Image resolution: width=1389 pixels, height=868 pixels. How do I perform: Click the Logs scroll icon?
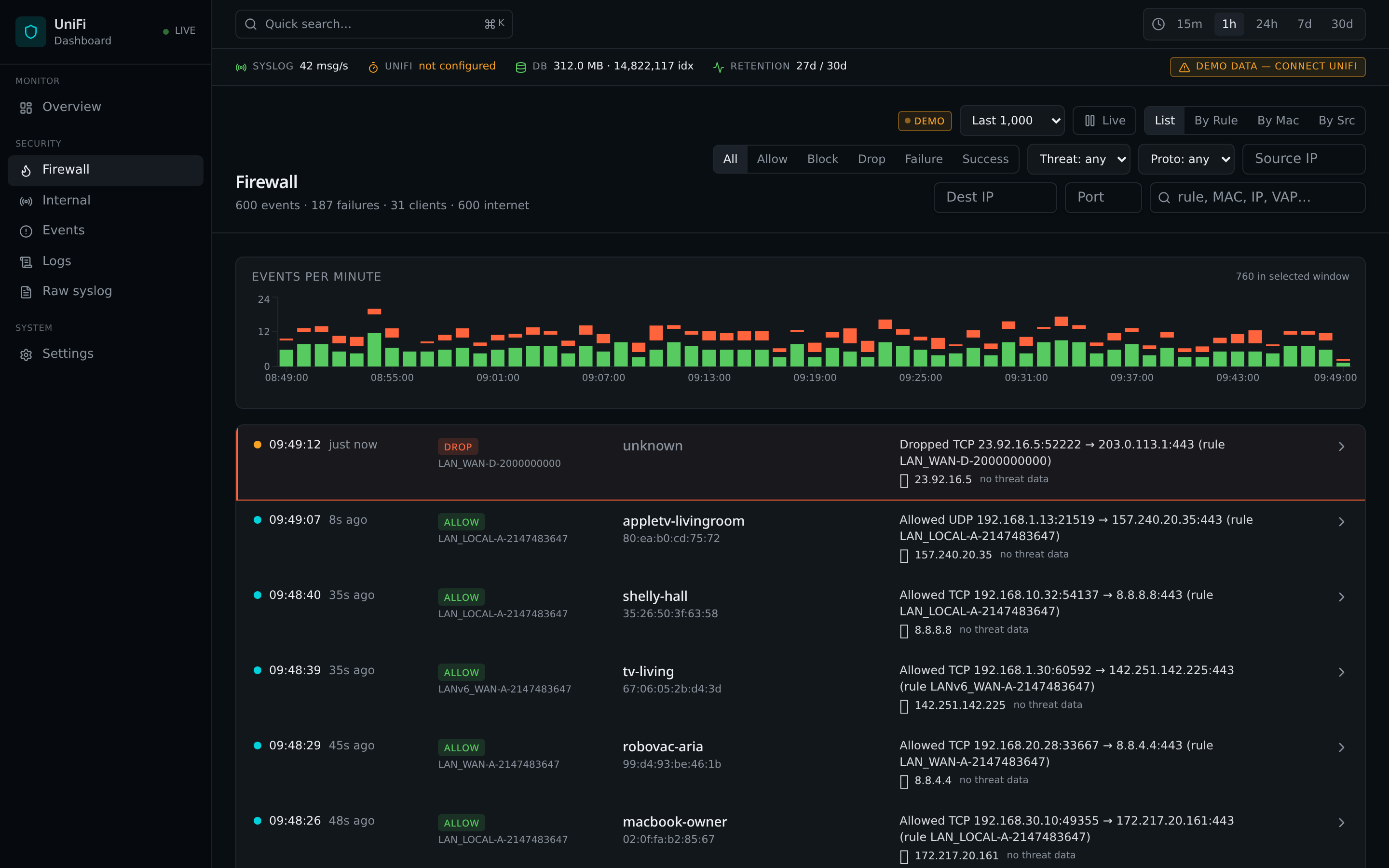26,262
